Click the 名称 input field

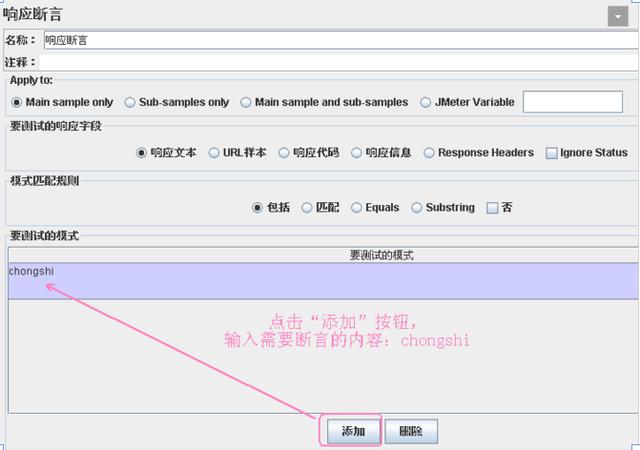(x=341, y=40)
